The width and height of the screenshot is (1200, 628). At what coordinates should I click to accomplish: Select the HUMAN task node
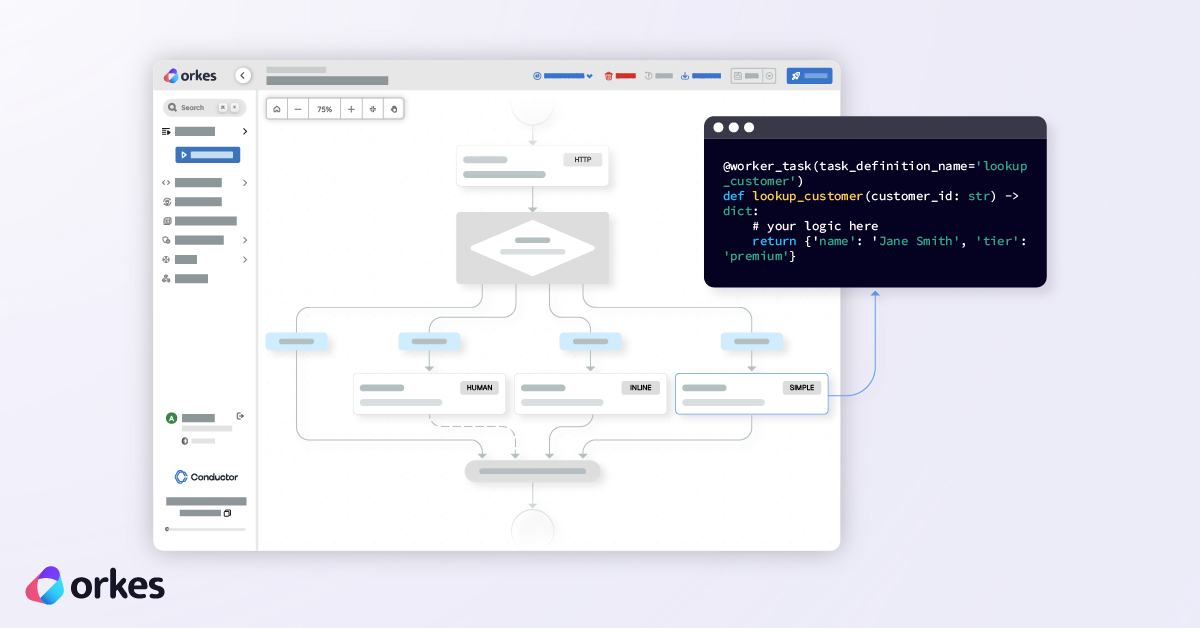[x=429, y=394]
